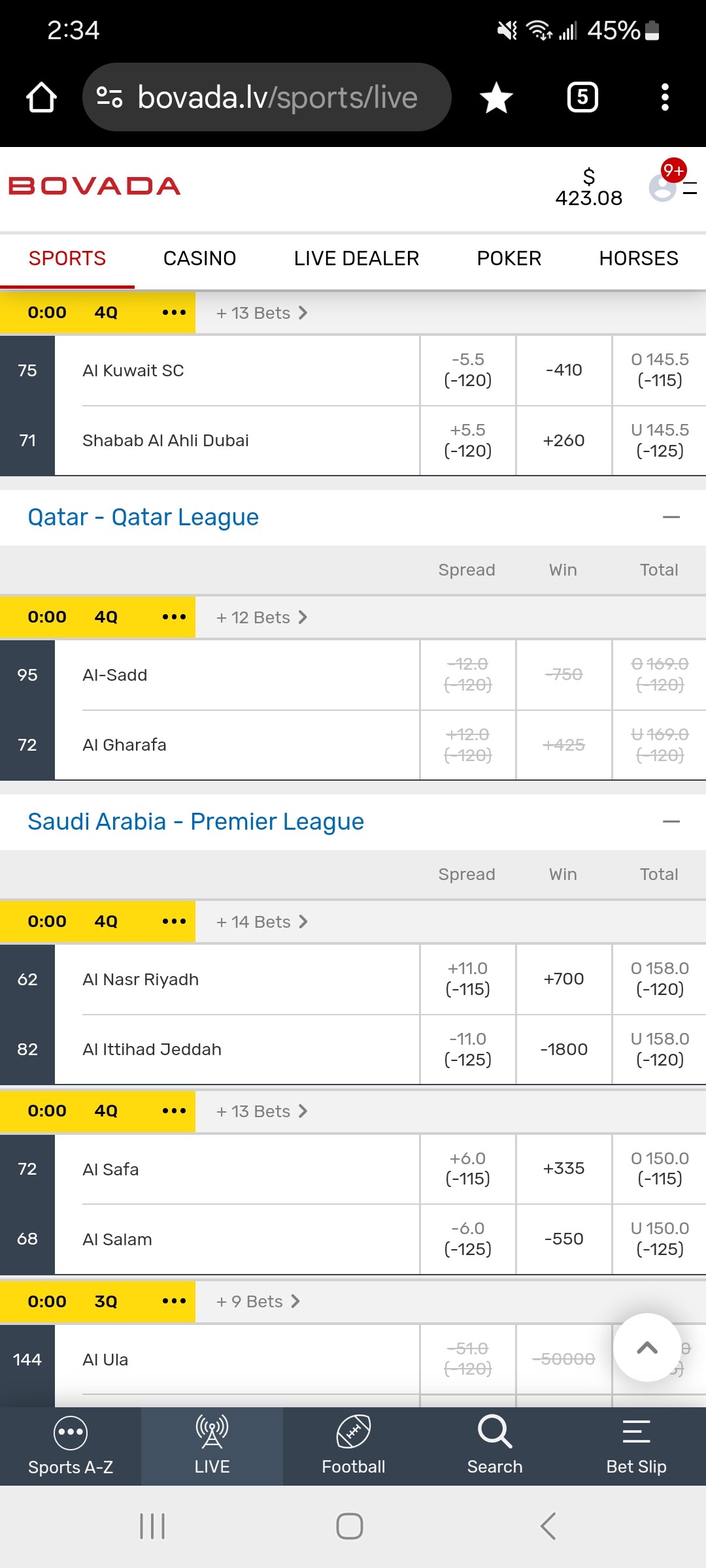The image size is (706, 1568).
Task: Open the Qatar - Qatar League link
Action: [x=143, y=517]
